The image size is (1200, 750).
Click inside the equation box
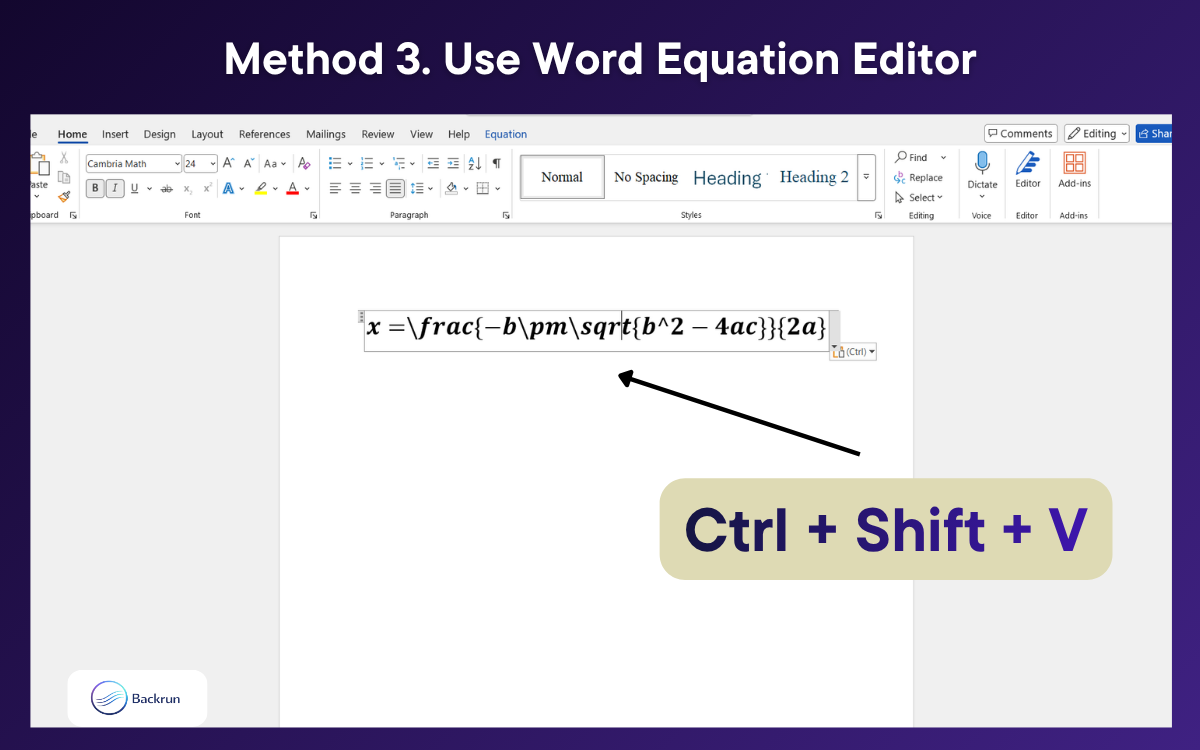coord(597,330)
